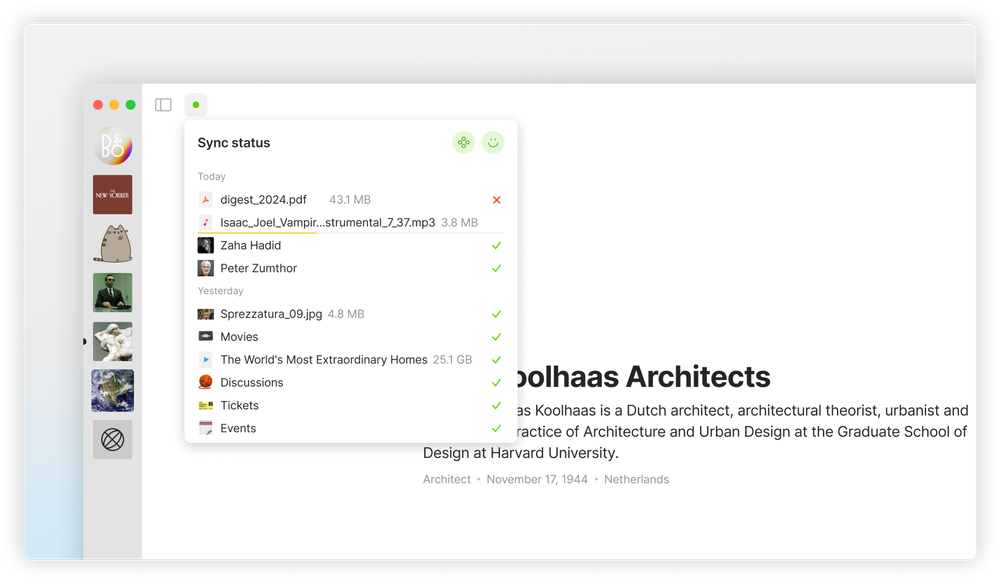Toggle the sidebar panel icon
The height and width of the screenshot is (583, 1000).
(x=163, y=105)
